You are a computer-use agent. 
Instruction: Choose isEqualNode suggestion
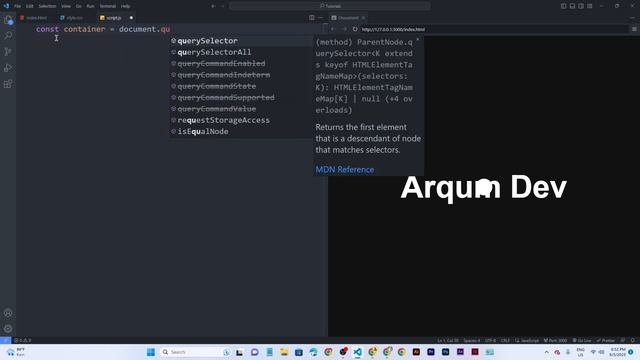coord(241,131)
